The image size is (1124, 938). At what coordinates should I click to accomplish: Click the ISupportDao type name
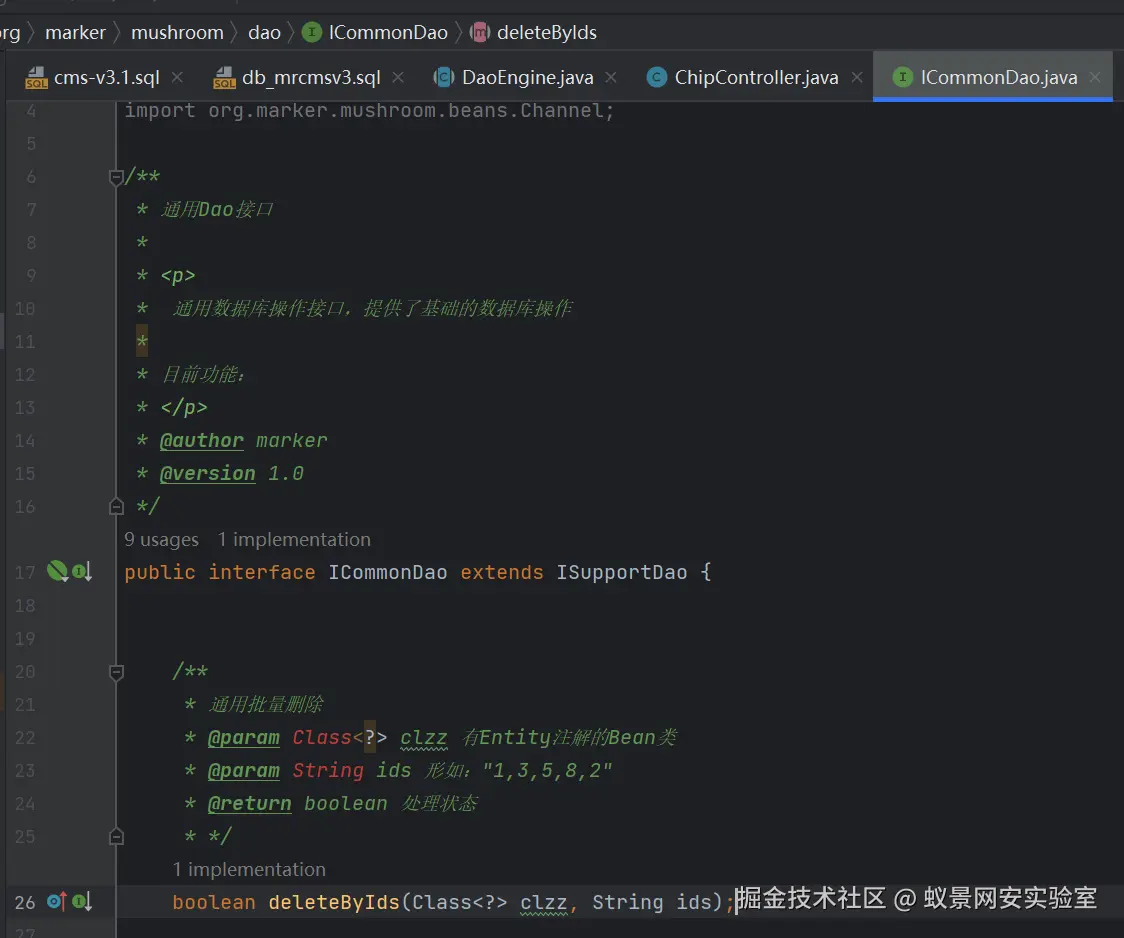[621, 573]
